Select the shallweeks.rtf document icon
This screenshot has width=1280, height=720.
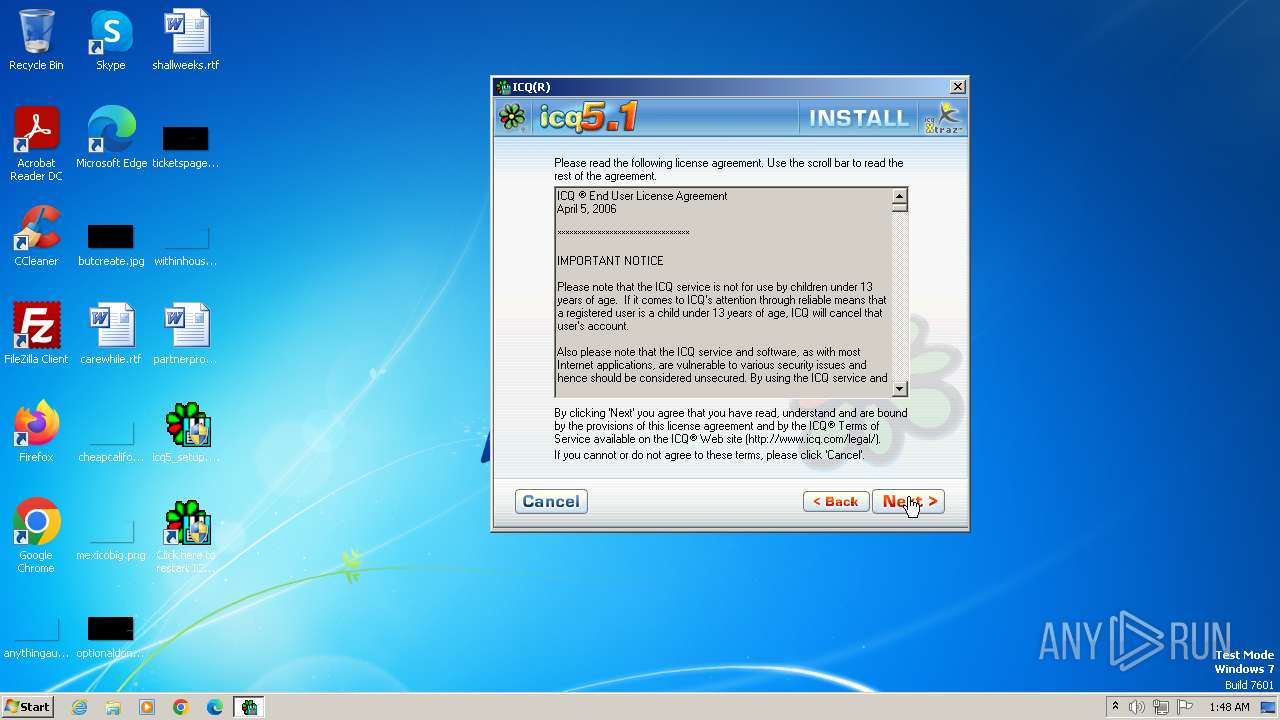tap(186, 40)
